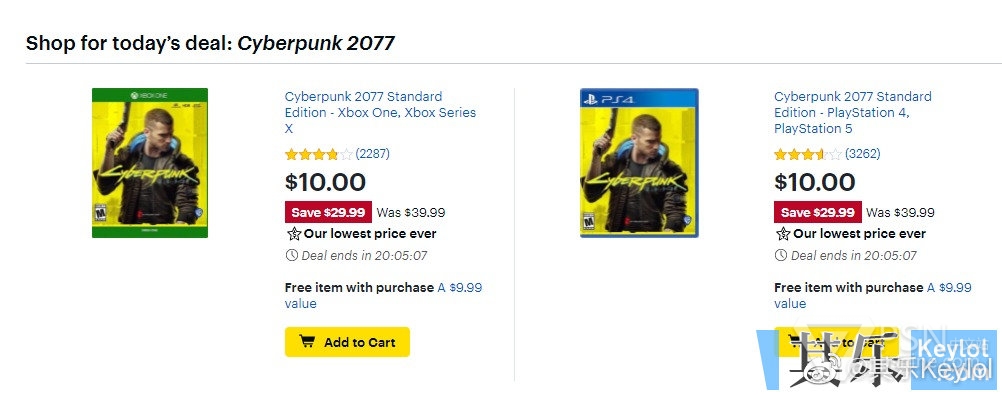Click Xbox free item $9.99 value link
Image resolution: width=1002 pixels, height=395 pixels.
pyautogui.click(x=383, y=295)
